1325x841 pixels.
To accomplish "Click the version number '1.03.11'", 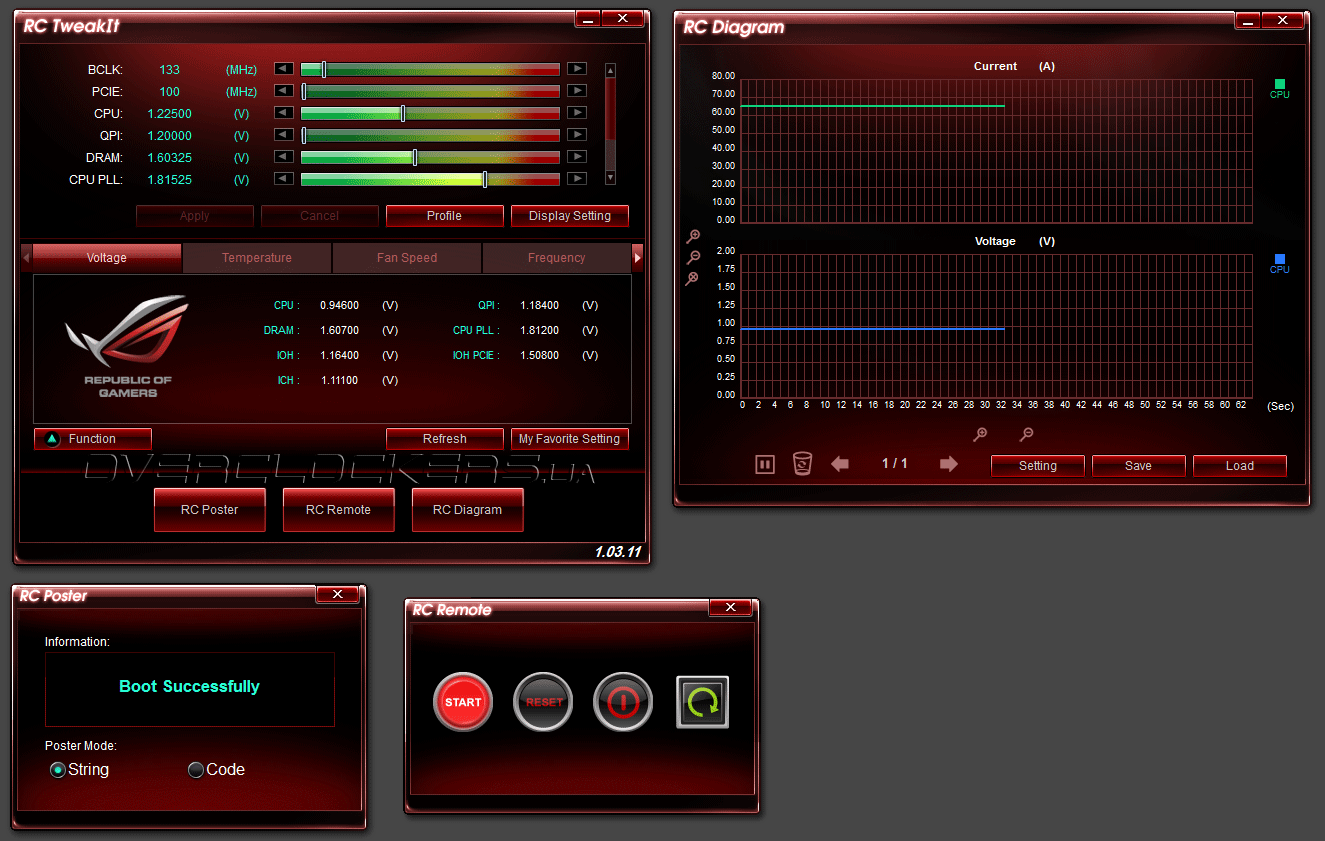I will 618,552.
